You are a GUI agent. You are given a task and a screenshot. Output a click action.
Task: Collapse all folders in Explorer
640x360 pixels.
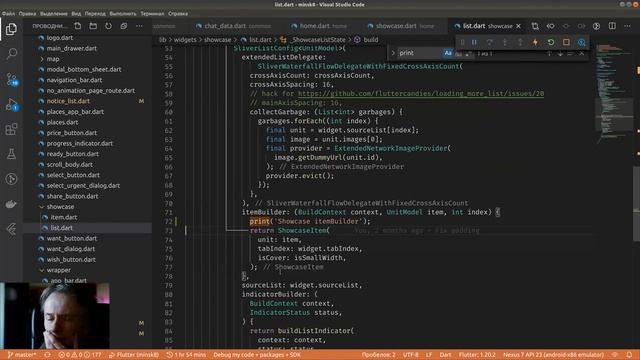[x=124, y=26]
